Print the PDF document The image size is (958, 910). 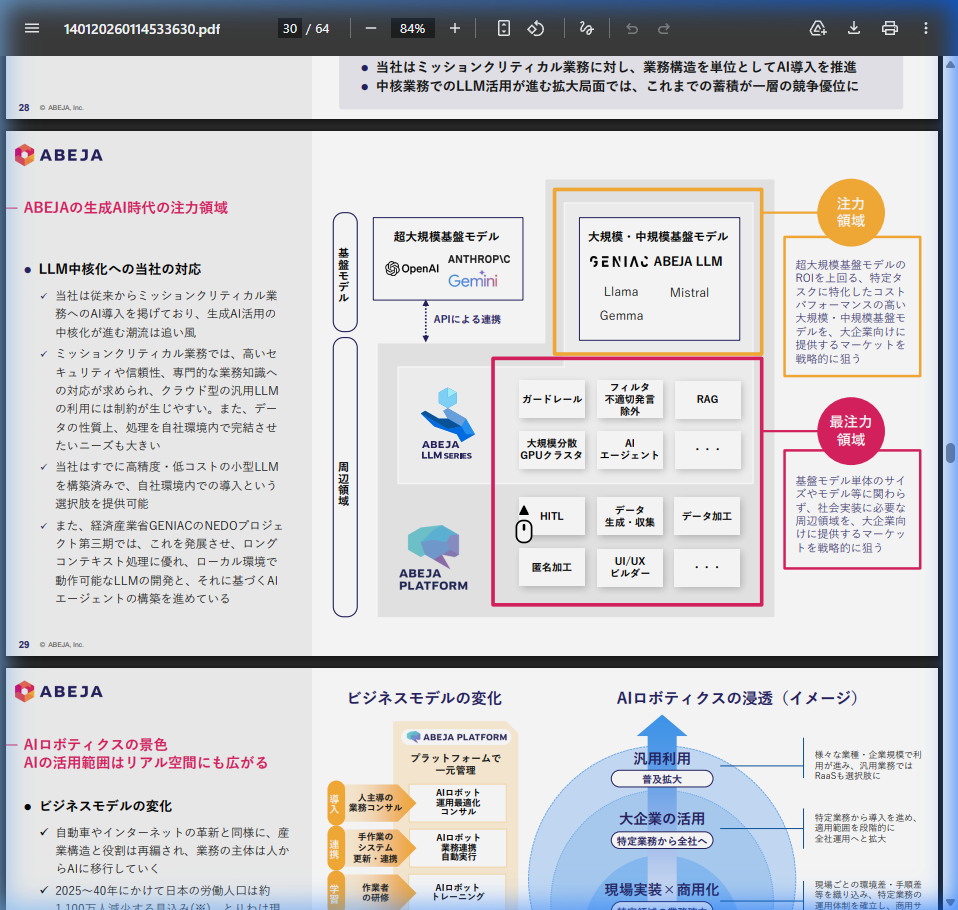(x=890, y=28)
